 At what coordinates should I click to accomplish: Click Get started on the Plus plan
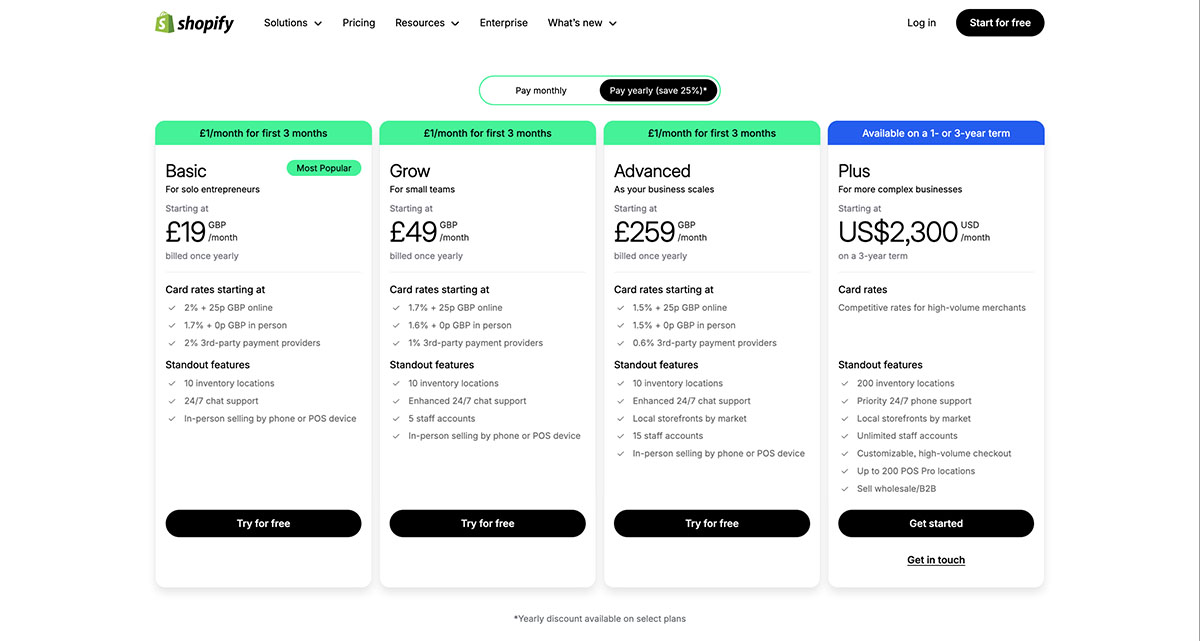point(936,523)
